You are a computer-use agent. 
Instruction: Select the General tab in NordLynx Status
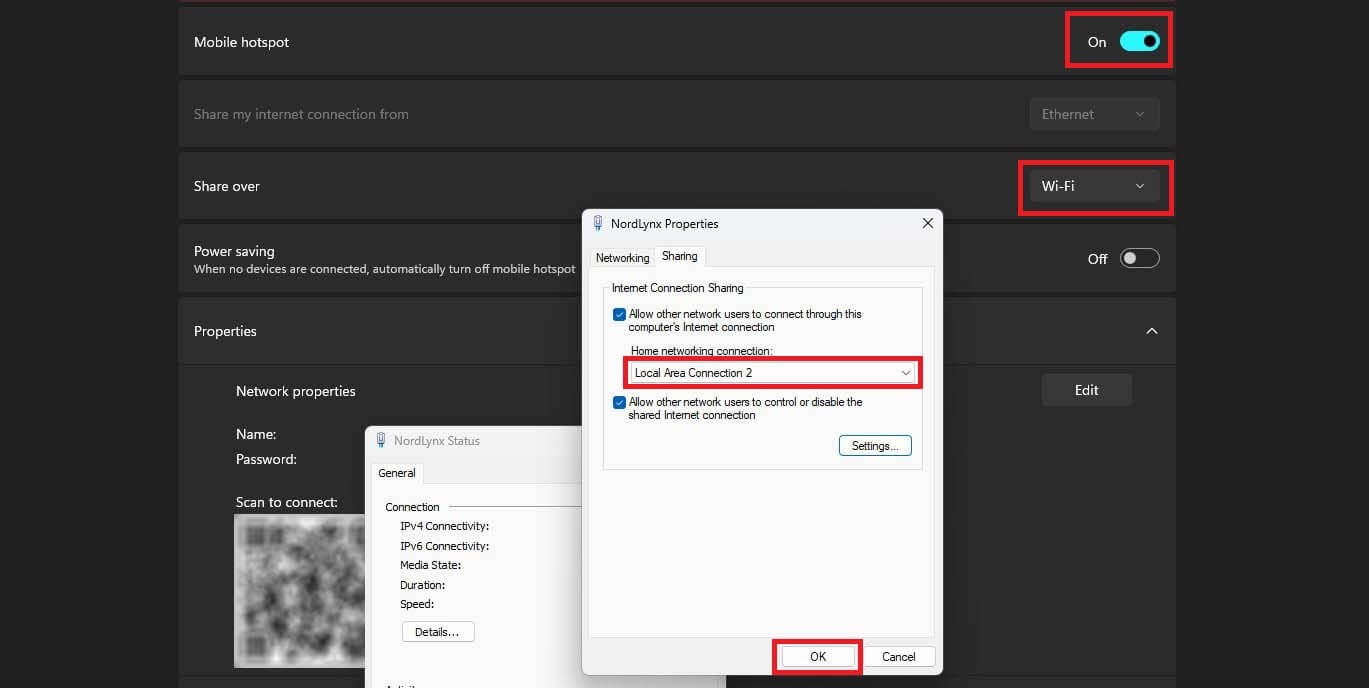tap(396, 472)
